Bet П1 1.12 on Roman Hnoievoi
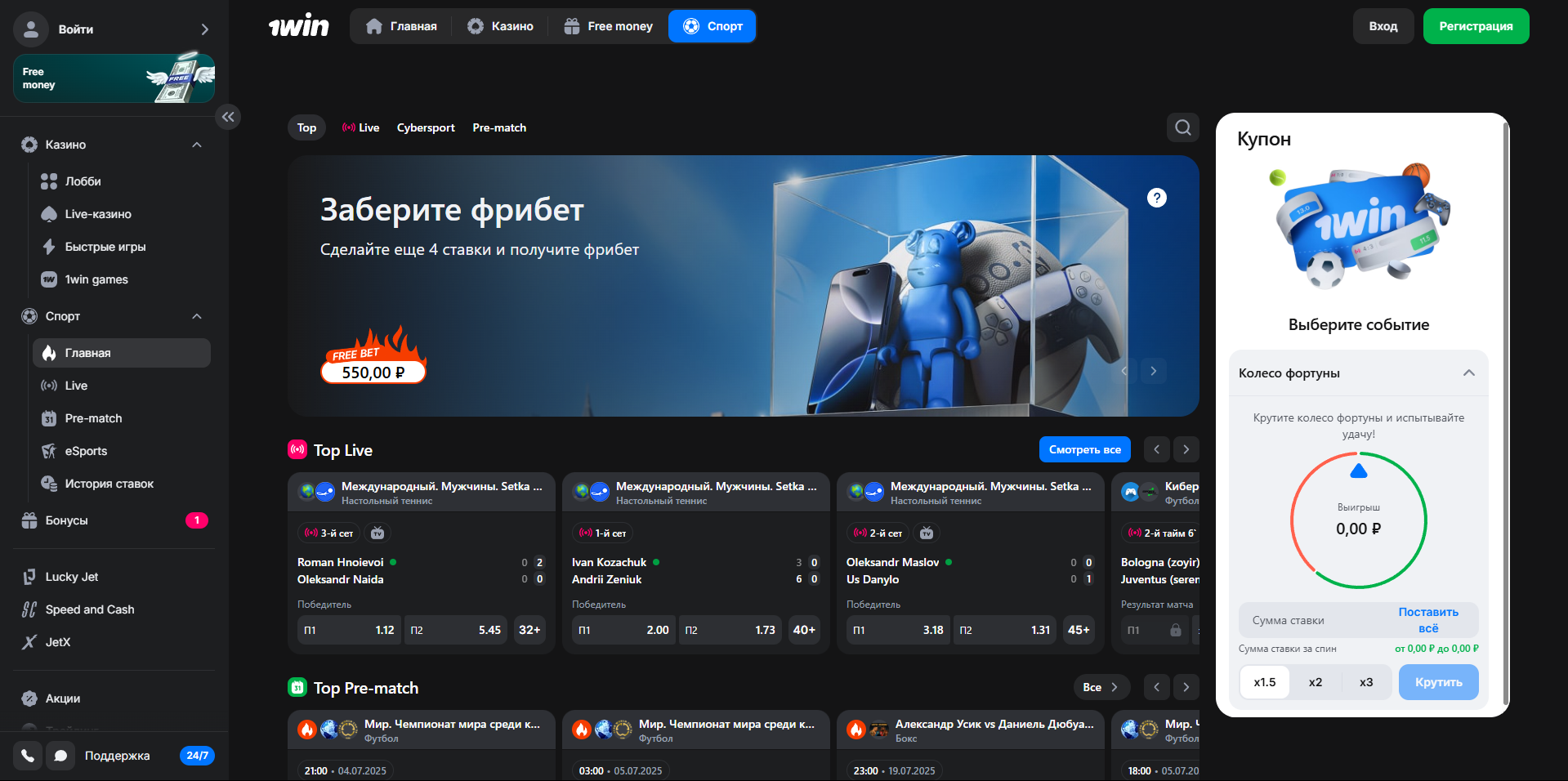The width and height of the screenshot is (1568, 781). click(349, 630)
